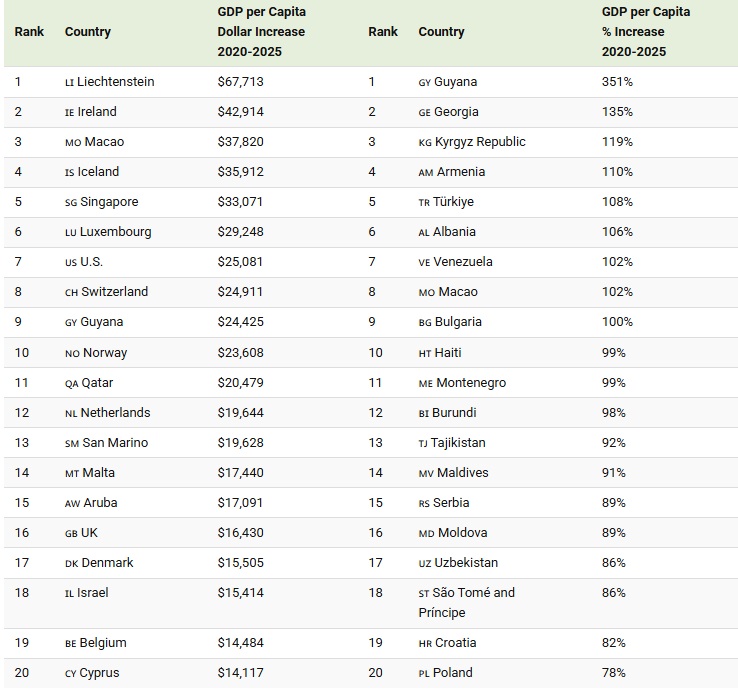The height and width of the screenshot is (698, 738).
Task: Click the GDP per Capita Dollar Increase header
Action: (x=261, y=32)
